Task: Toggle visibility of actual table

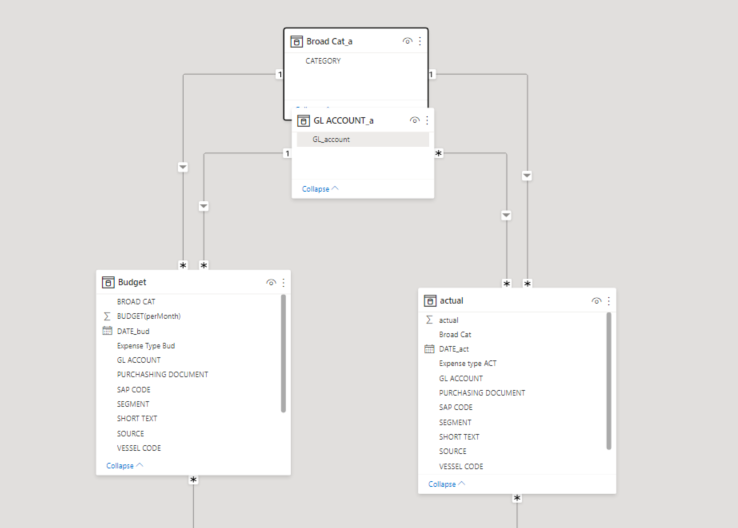Action: [x=596, y=301]
